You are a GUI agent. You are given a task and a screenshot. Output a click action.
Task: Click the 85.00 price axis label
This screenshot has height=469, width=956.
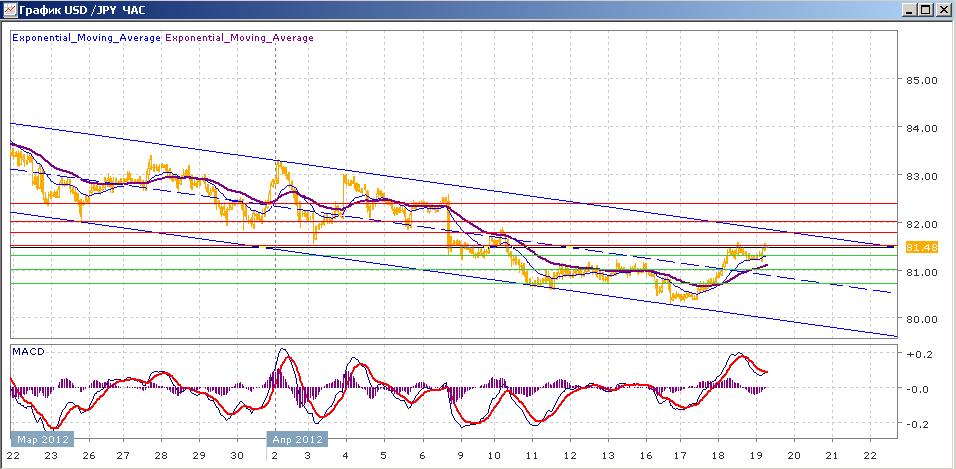(921, 80)
